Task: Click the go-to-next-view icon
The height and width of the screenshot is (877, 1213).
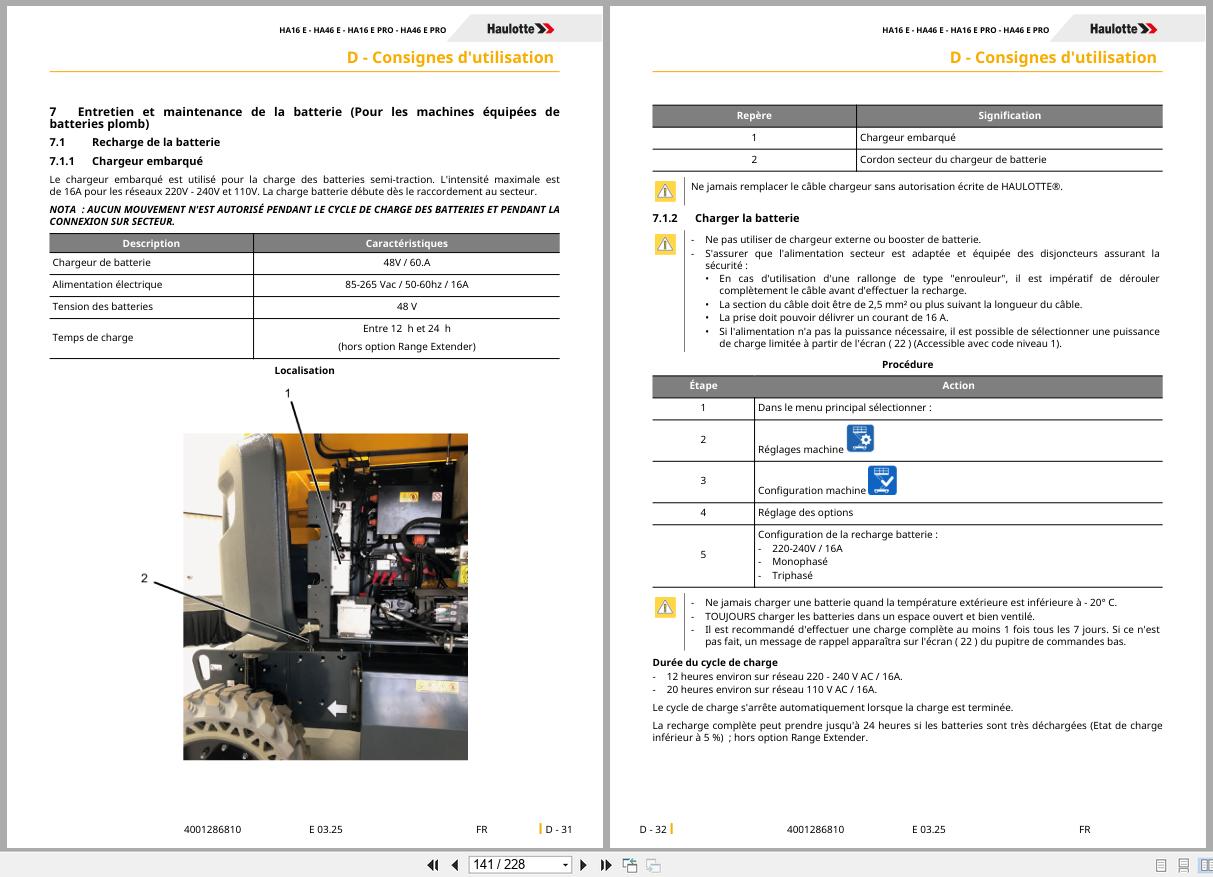Action: [653, 865]
